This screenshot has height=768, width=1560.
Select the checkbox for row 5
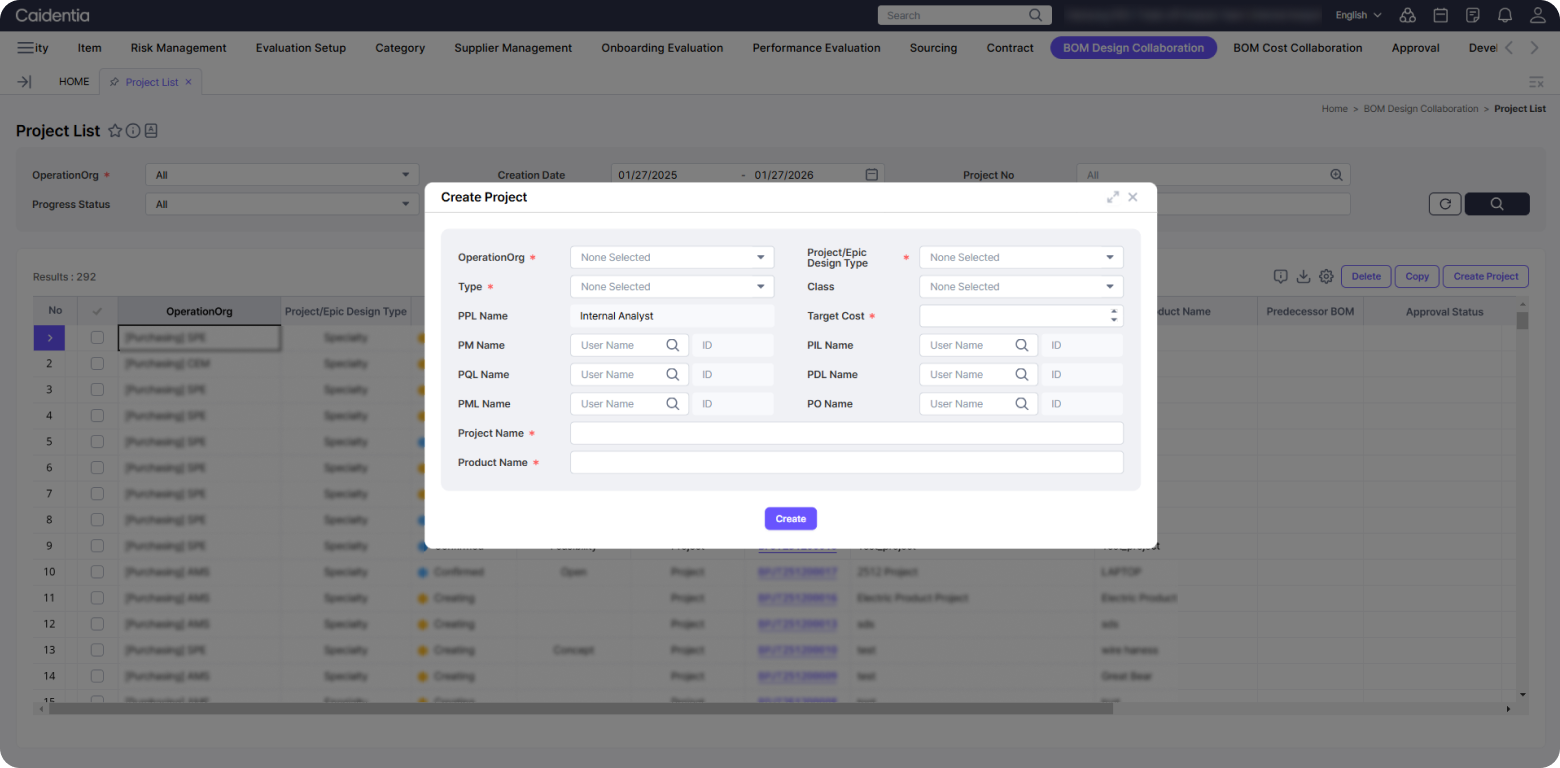click(x=97, y=442)
